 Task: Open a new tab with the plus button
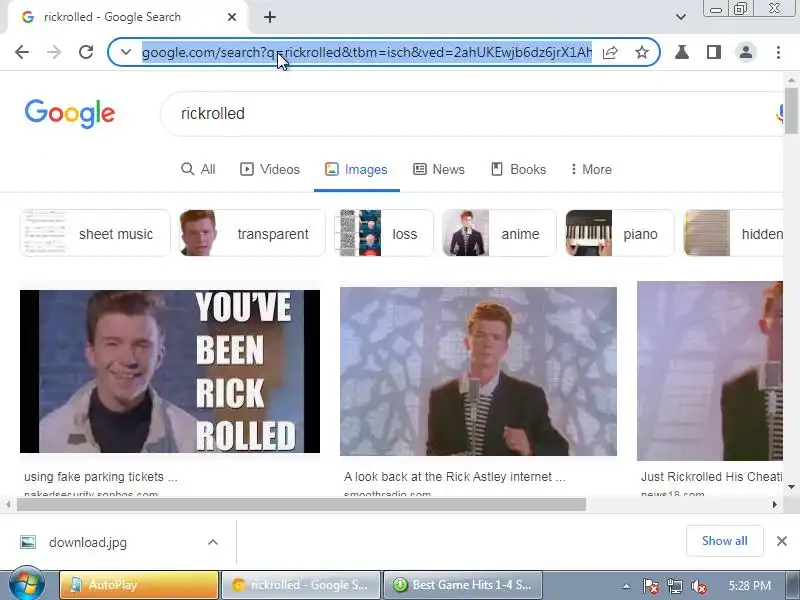(x=270, y=17)
